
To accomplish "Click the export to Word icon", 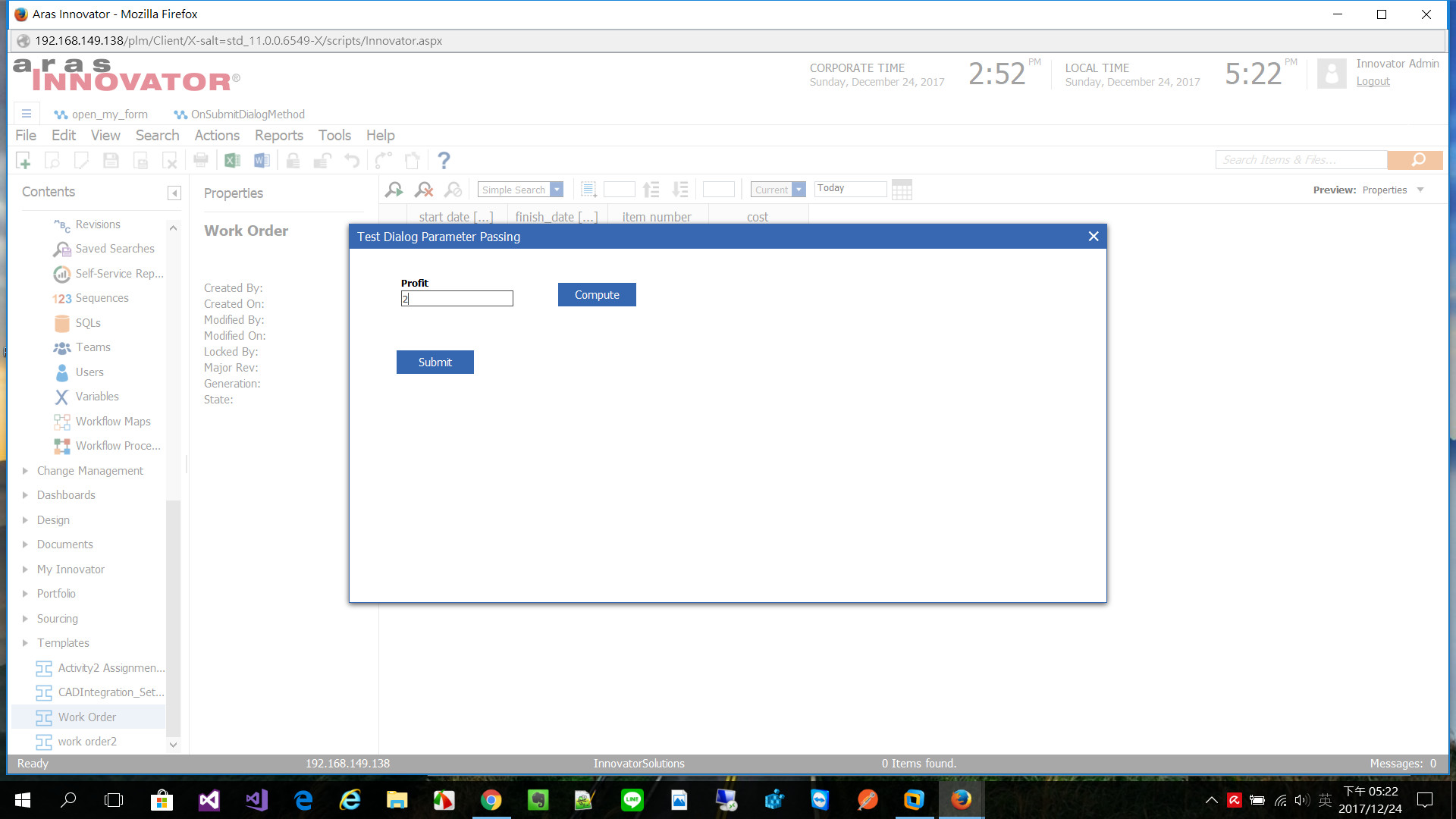I will click(262, 161).
